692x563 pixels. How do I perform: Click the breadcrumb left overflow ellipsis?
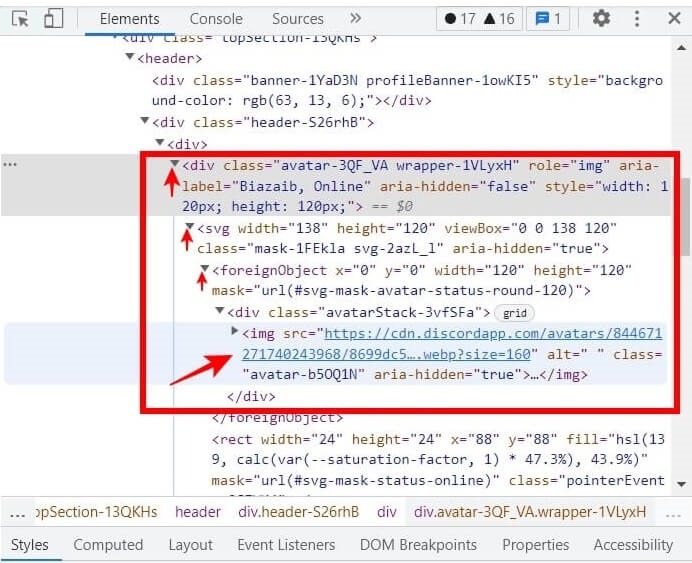tap(16, 512)
